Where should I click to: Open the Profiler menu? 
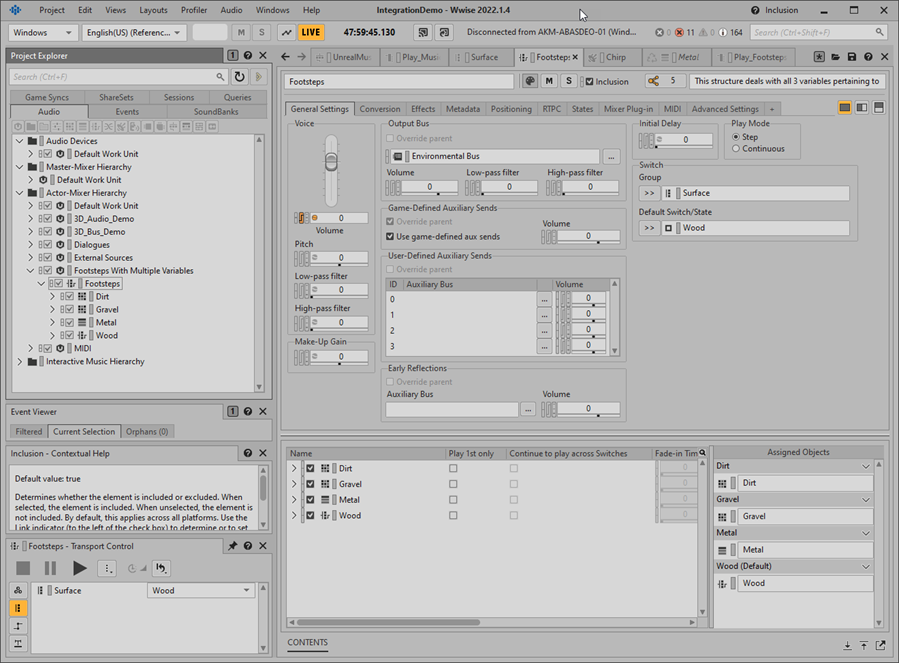click(x=194, y=10)
